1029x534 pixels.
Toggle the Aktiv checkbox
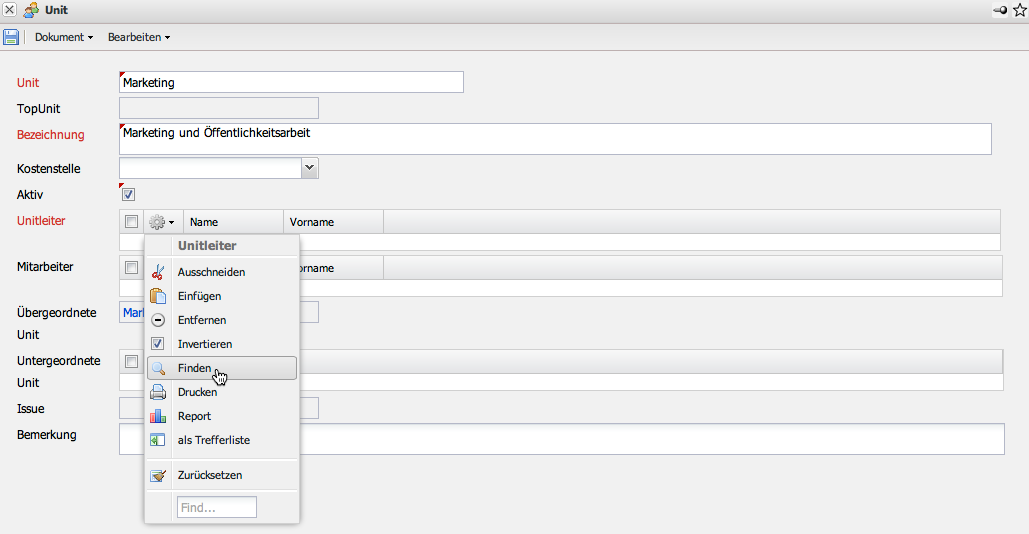click(x=129, y=194)
